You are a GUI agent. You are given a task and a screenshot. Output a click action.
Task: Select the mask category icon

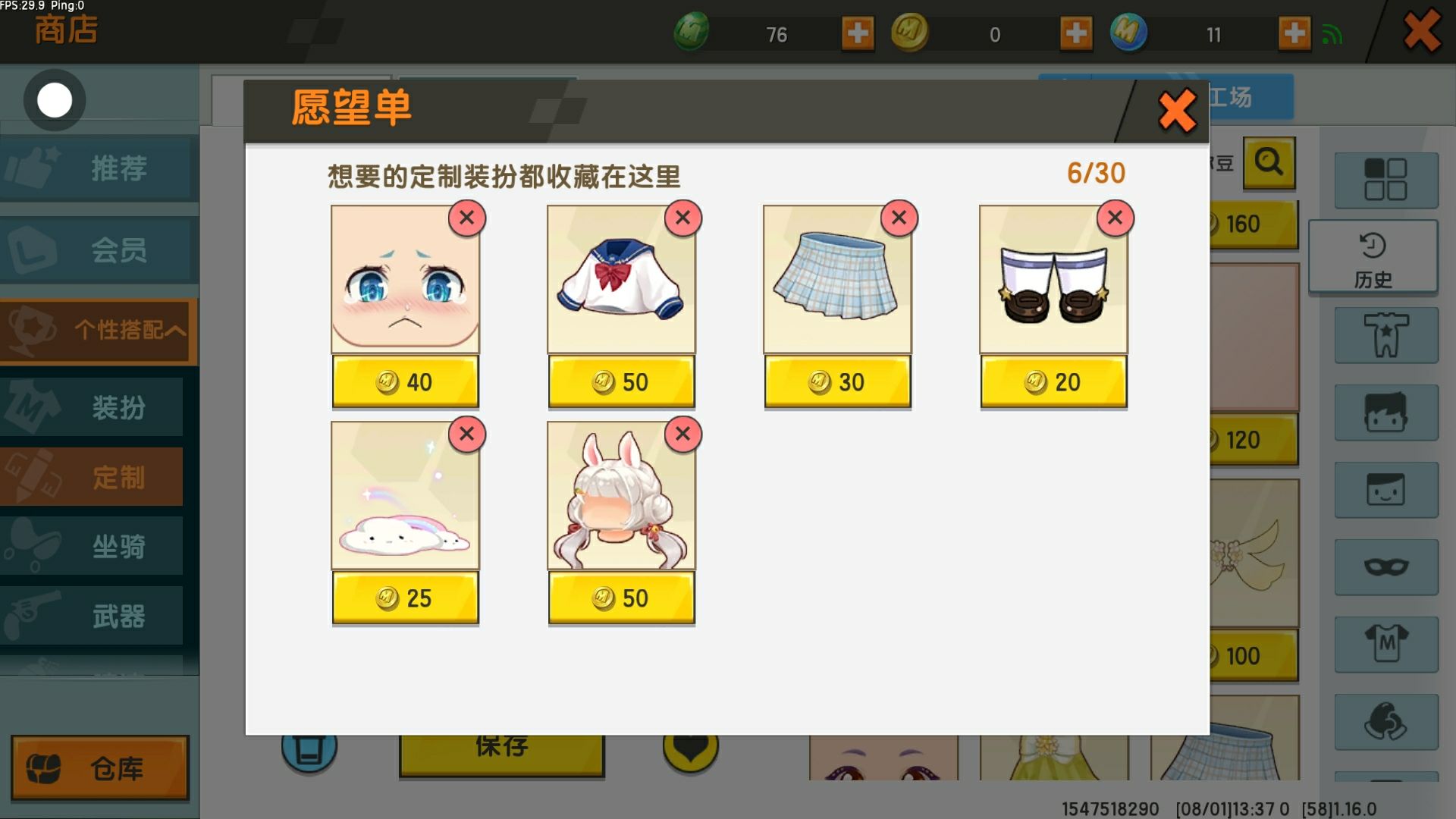(x=1385, y=566)
